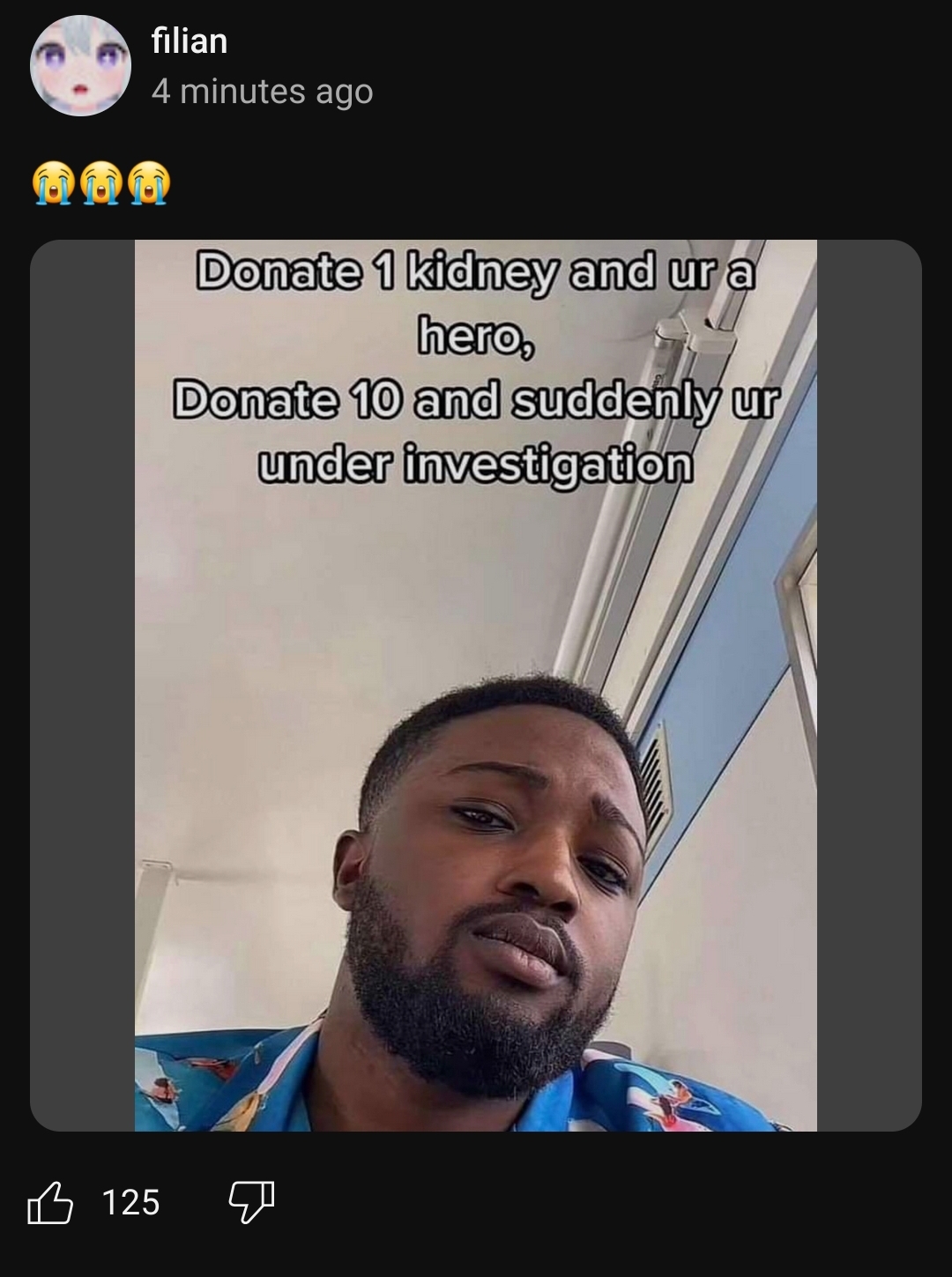Image resolution: width=952 pixels, height=1277 pixels.
Task: Click gray padding left of meme image
Action: pyautogui.click(x=82, y=685)
